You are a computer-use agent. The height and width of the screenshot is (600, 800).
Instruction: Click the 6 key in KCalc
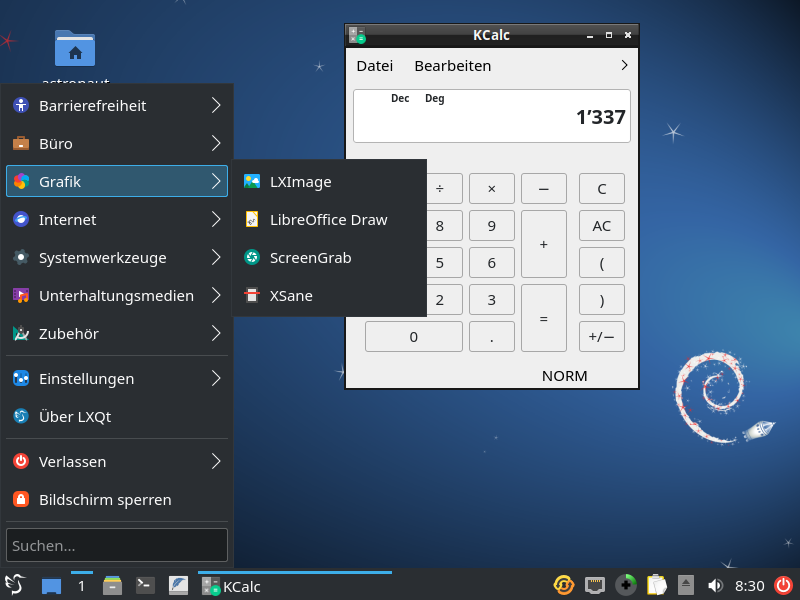point(492,263)
